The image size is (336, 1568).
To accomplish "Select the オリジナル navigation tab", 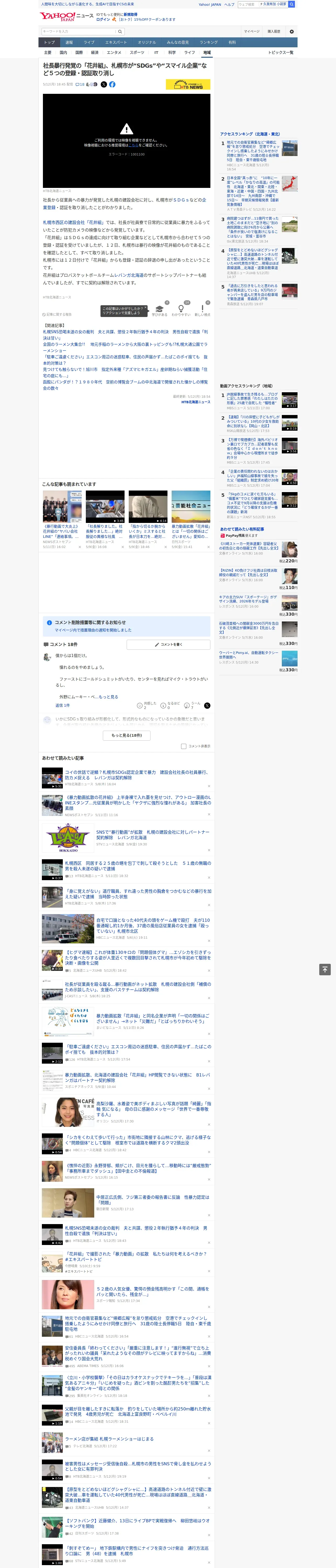I will click(x=147, y=43).
